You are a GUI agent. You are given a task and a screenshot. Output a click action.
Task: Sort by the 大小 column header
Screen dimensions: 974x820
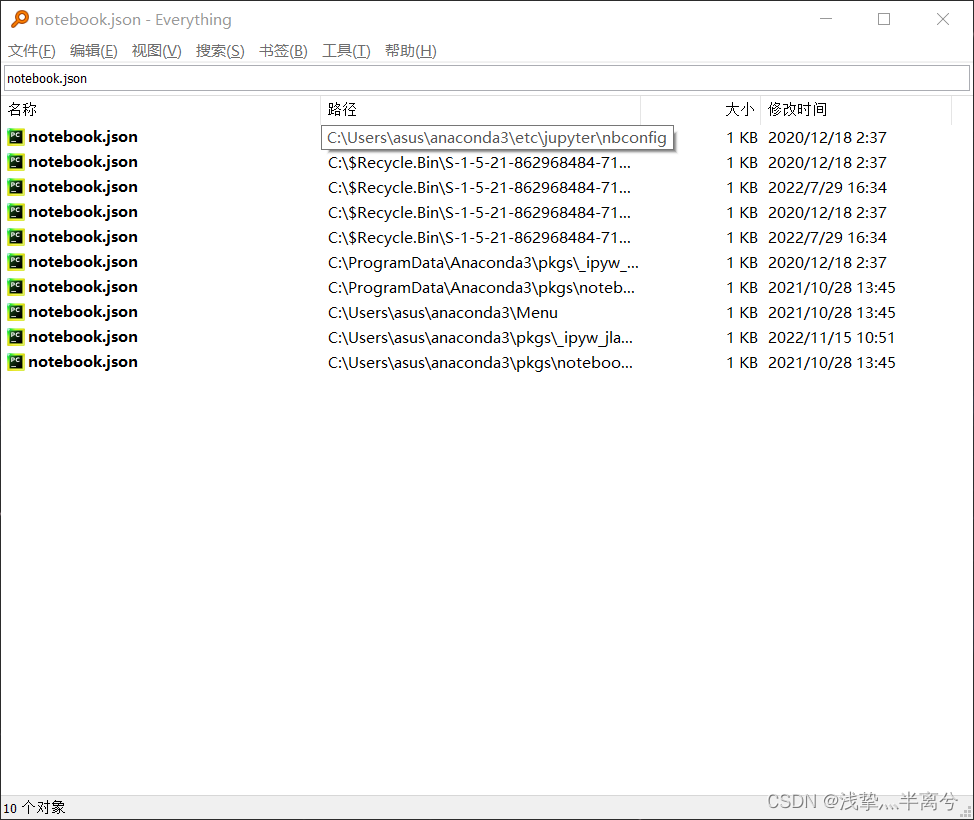point(700,109)
